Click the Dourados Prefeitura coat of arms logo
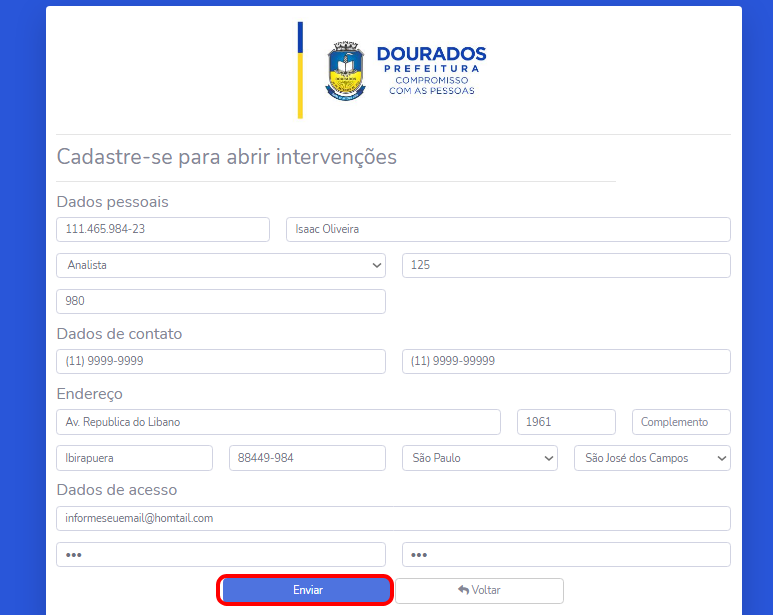 346,71
